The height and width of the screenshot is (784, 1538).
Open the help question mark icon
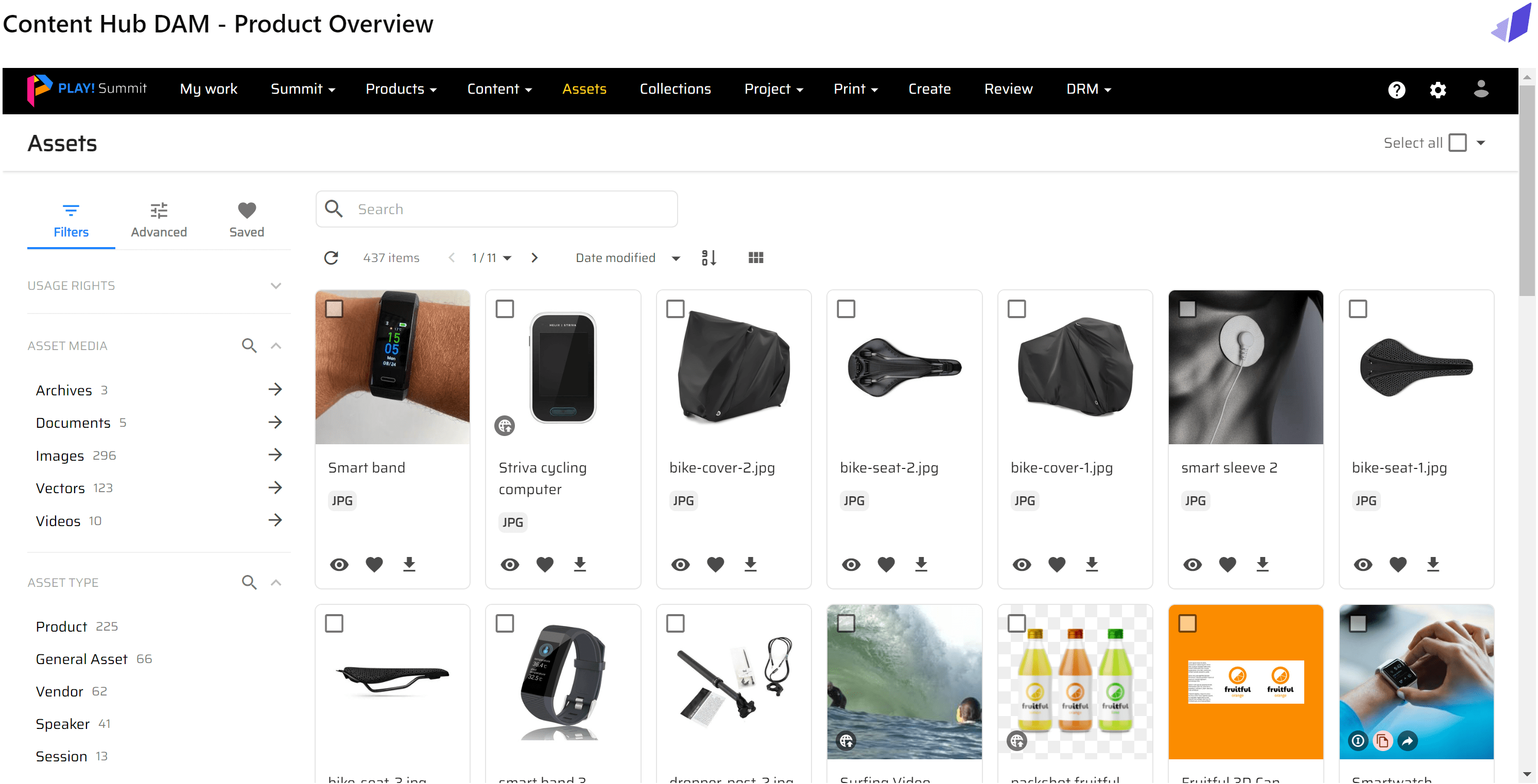pos(1396,90)
